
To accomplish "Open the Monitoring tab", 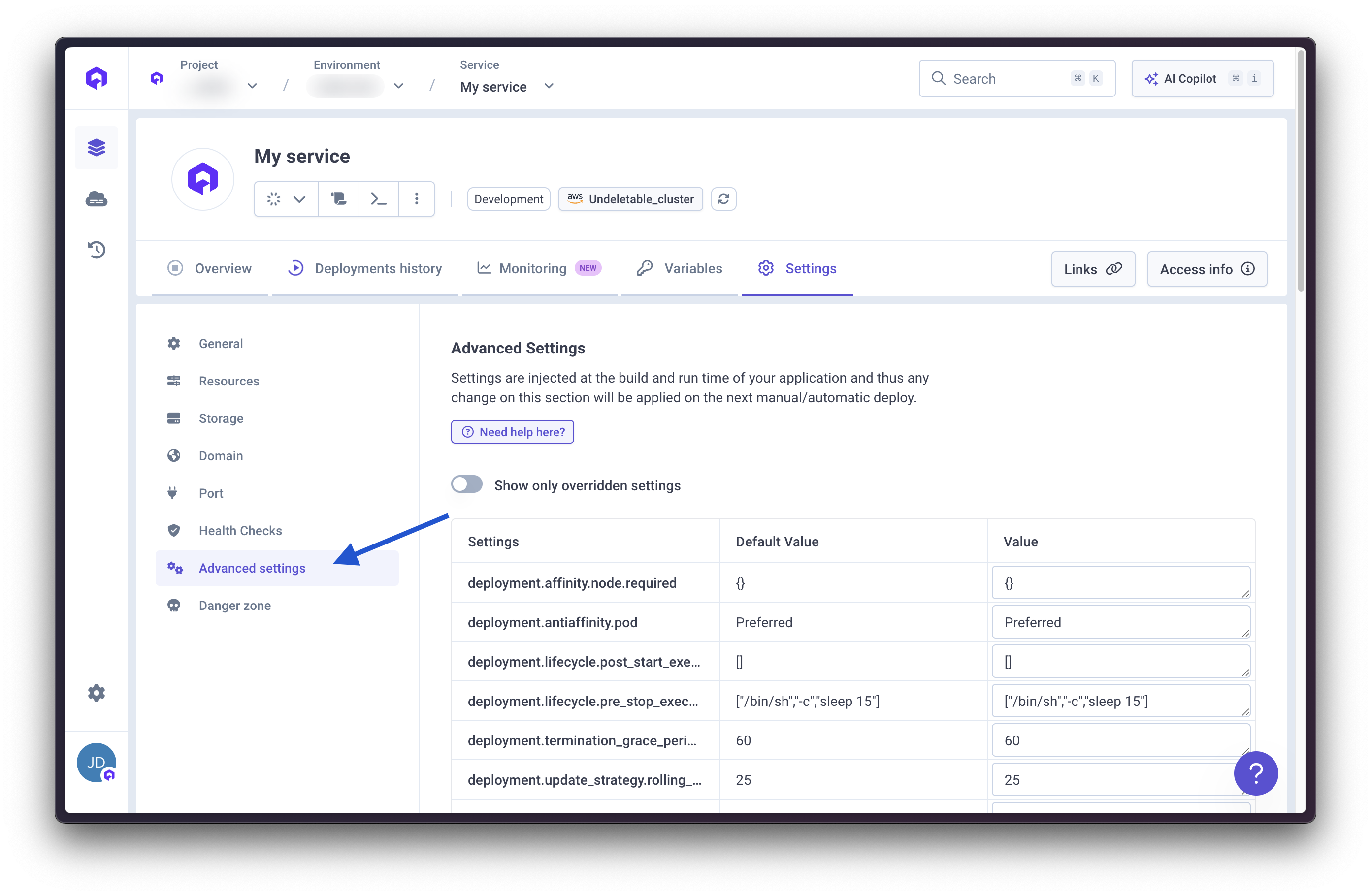I will [x=531, y=268].
